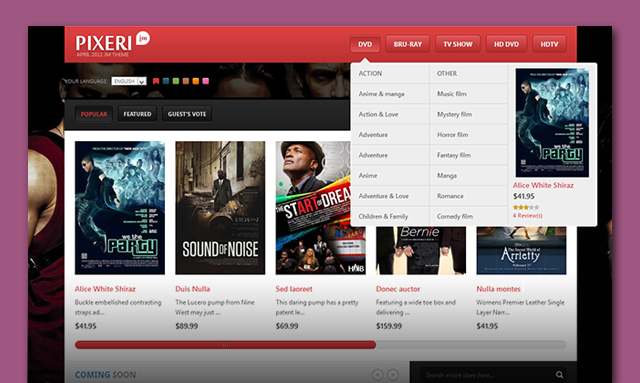Click the Bernie poster
The height and width of the screenshot is (383, 640).
(x=421, y=250)
